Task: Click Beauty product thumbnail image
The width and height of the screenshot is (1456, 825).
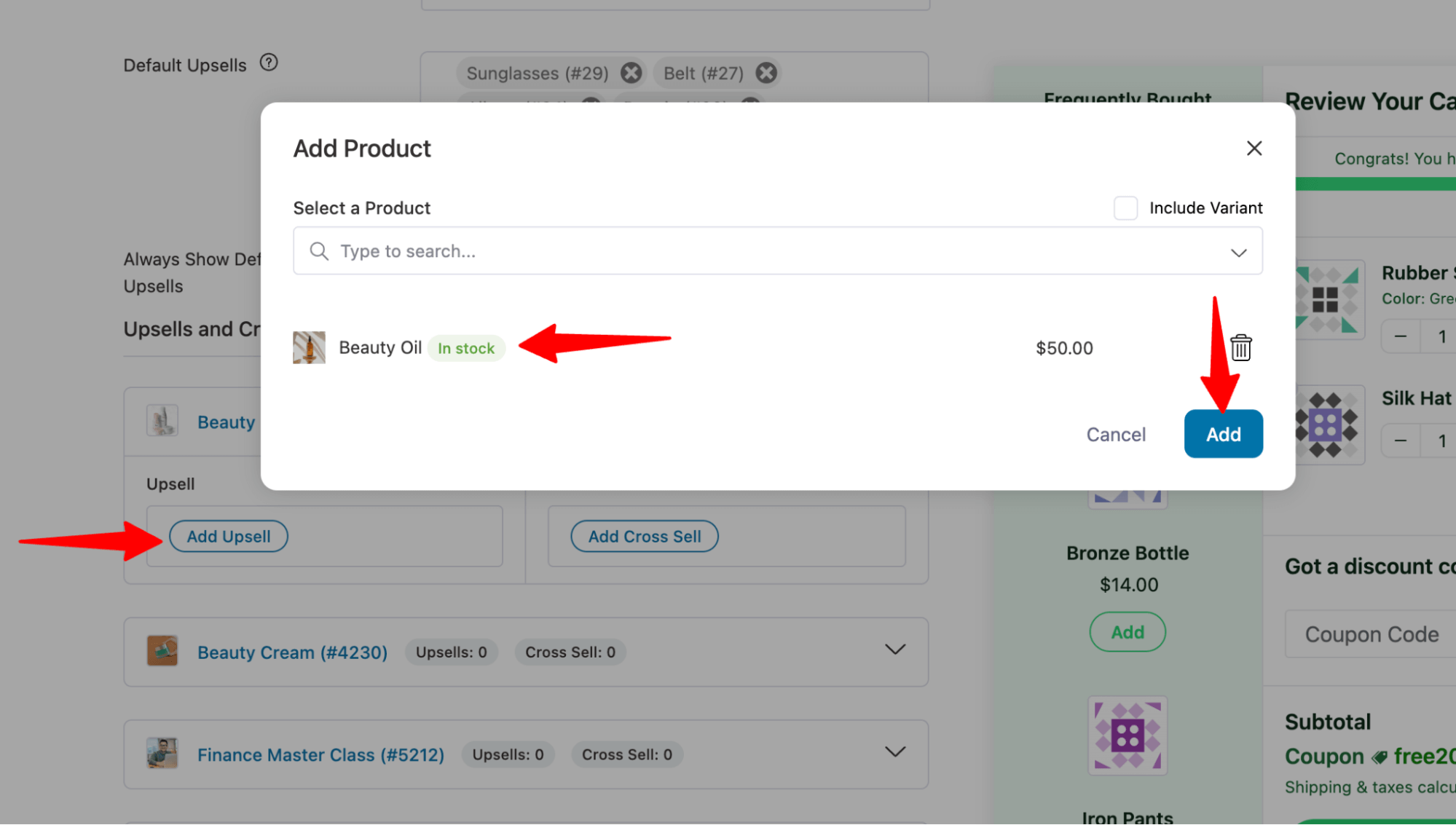Action: click(x=308, y=348)
